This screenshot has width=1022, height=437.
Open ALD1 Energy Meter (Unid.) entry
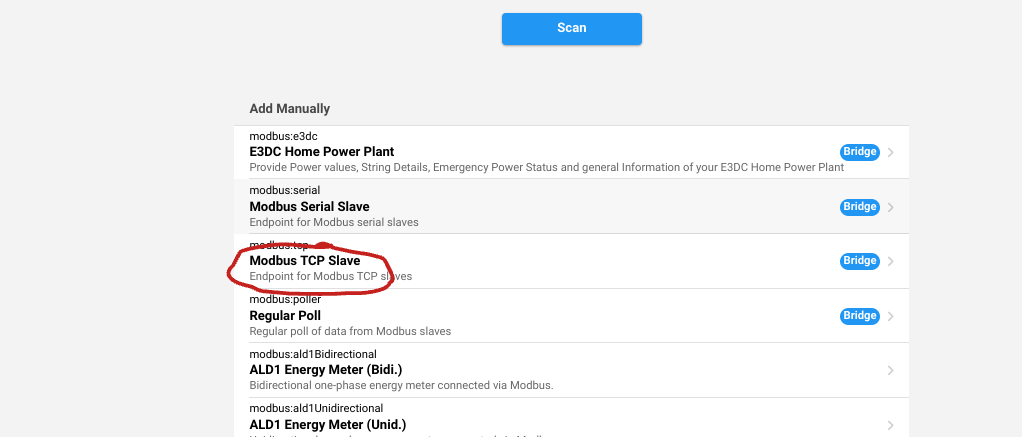click(327, 424)
